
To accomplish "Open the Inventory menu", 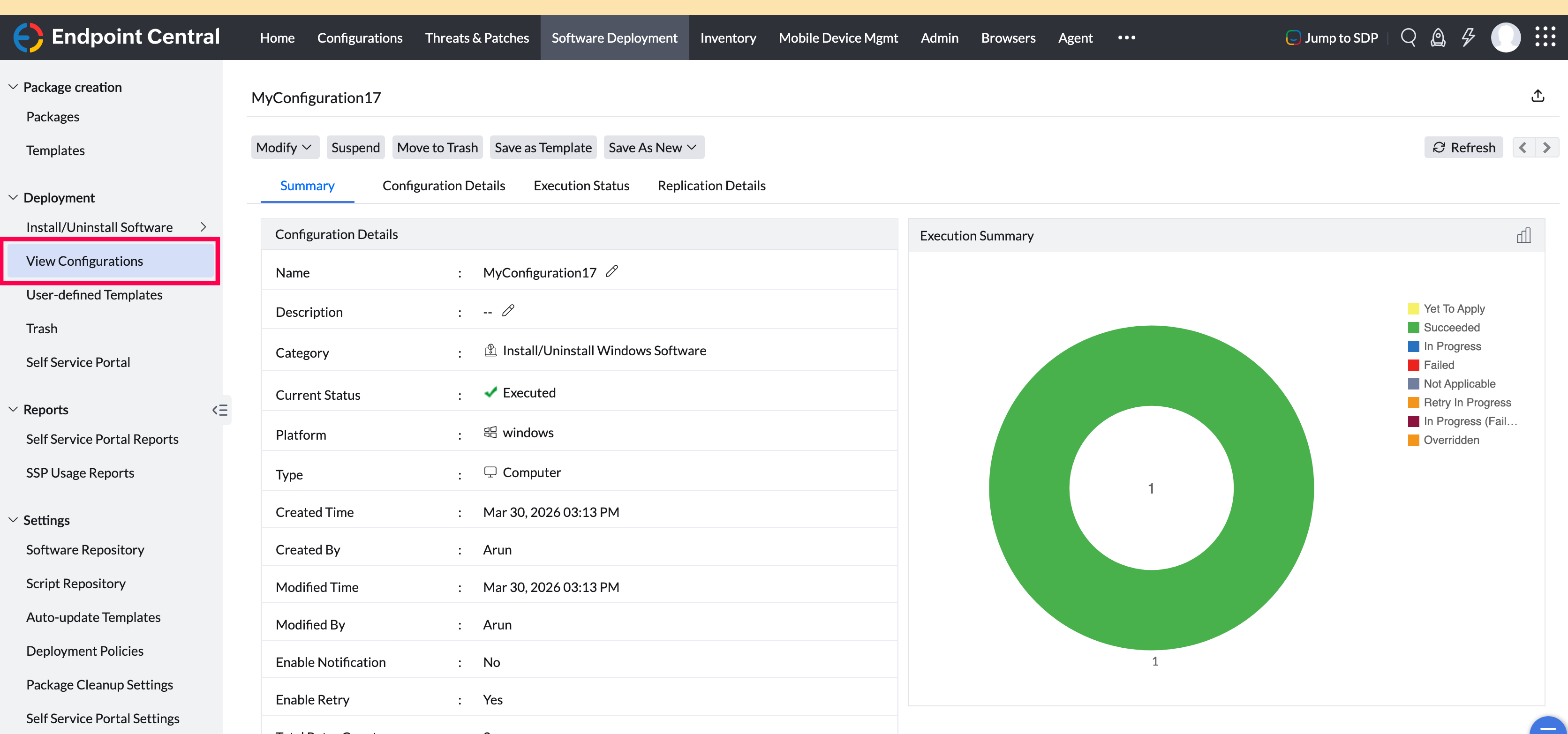I will (x=728, y=38).
